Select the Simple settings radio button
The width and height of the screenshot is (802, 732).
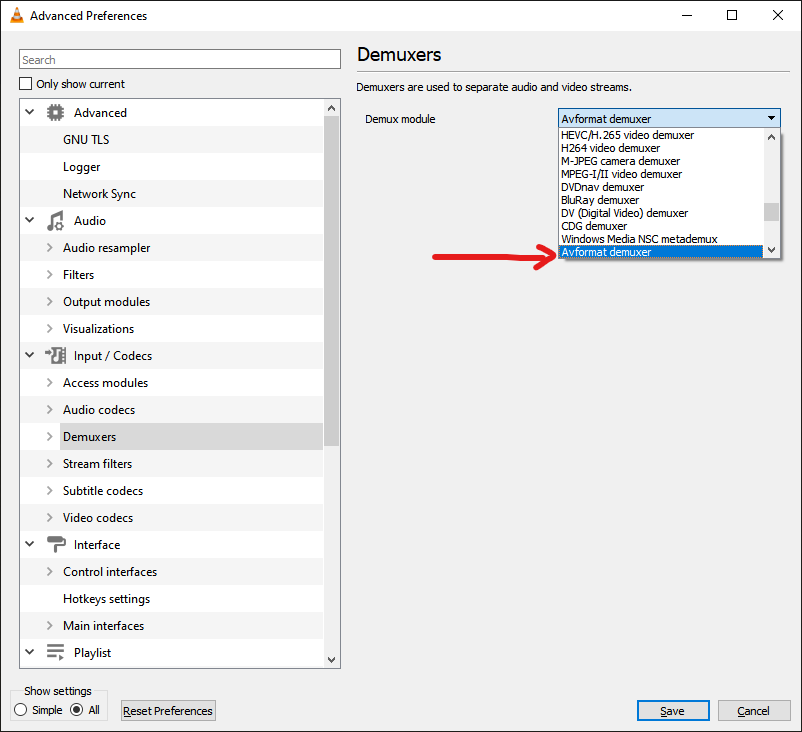coord(21,710)
